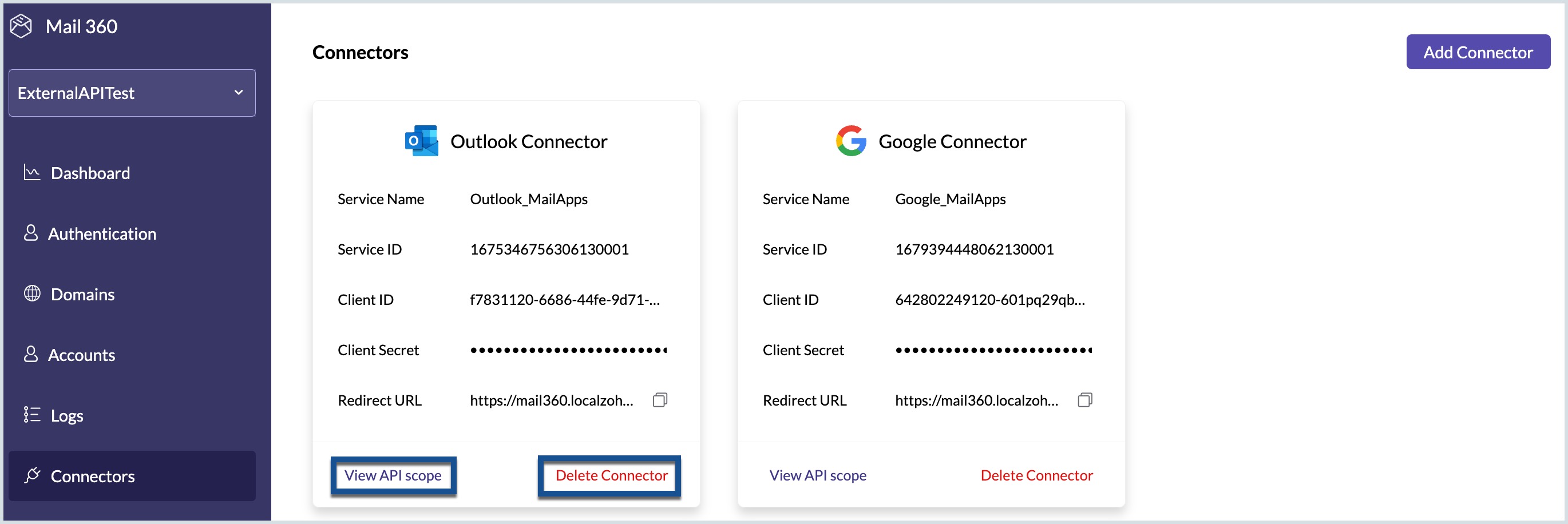Open the Logs page

pyautogui.click(x=66, y=416)
